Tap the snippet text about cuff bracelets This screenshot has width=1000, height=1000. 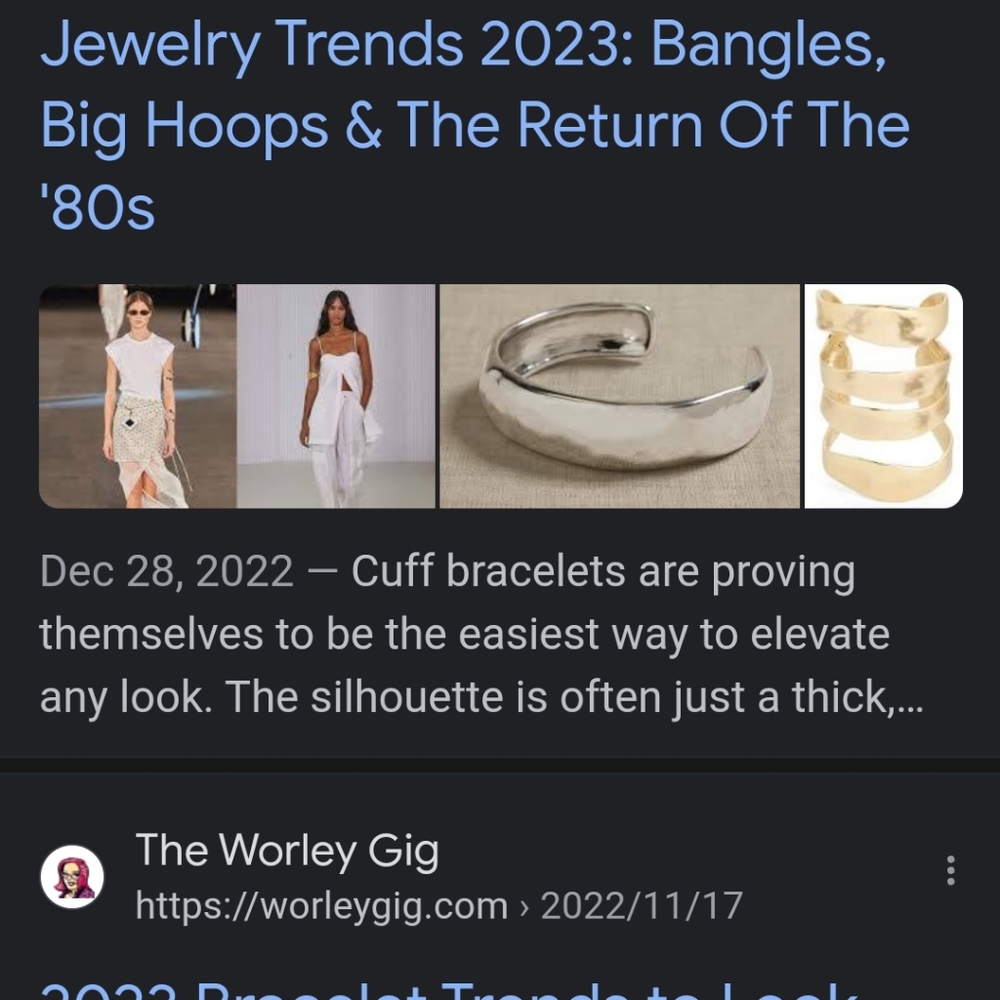[x=600, y=572]
